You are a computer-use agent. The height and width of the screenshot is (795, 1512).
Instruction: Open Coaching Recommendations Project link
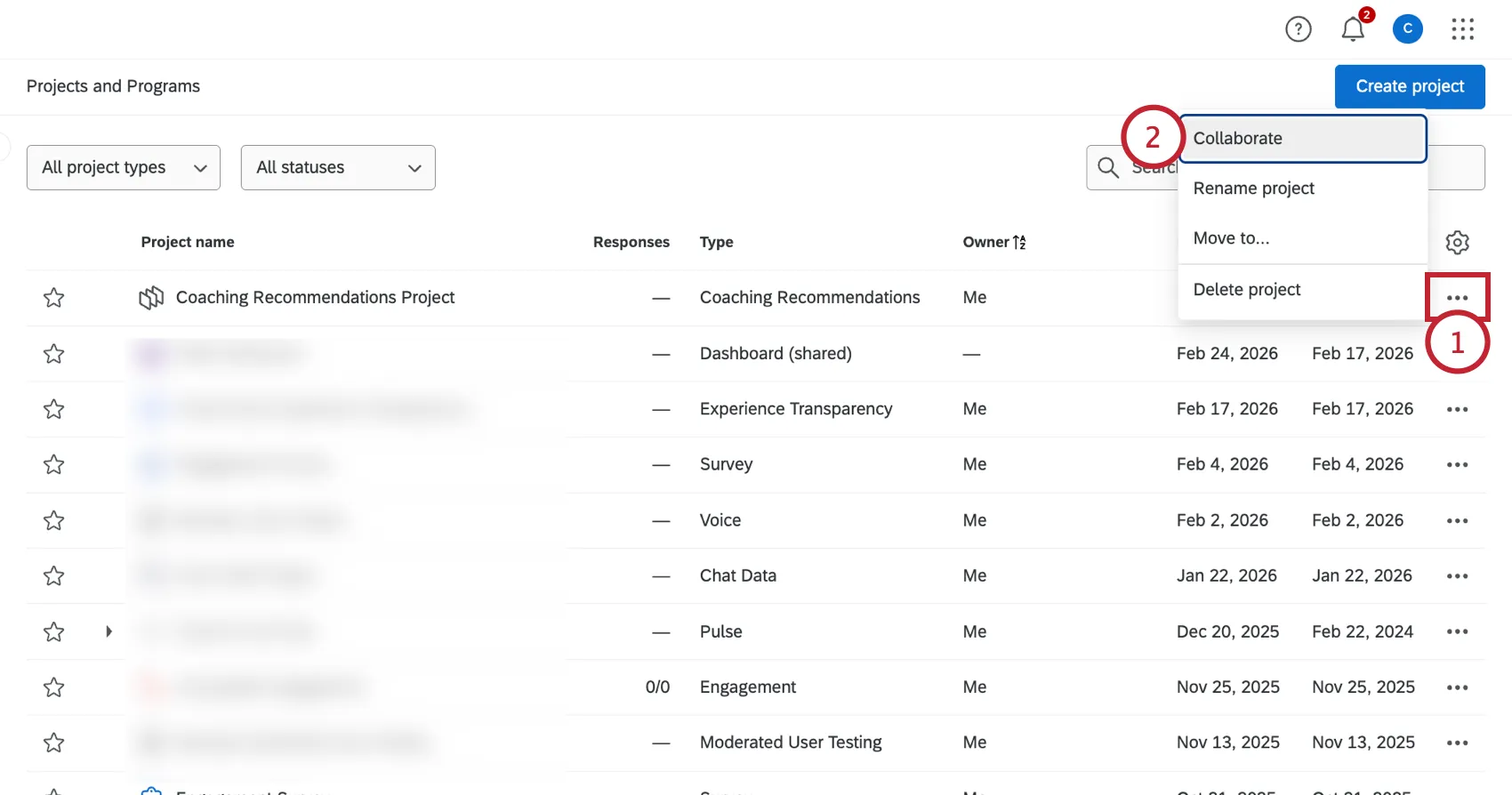pyautogui.click(x=315, y=297)
